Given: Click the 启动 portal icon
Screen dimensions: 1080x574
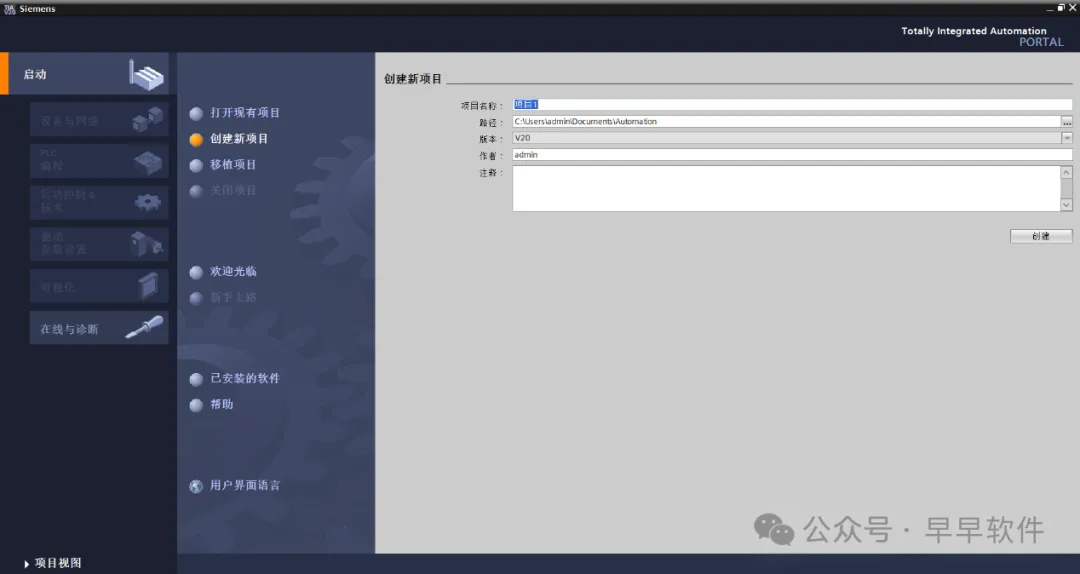Looking at the screenshot, I should coord(146,74).
